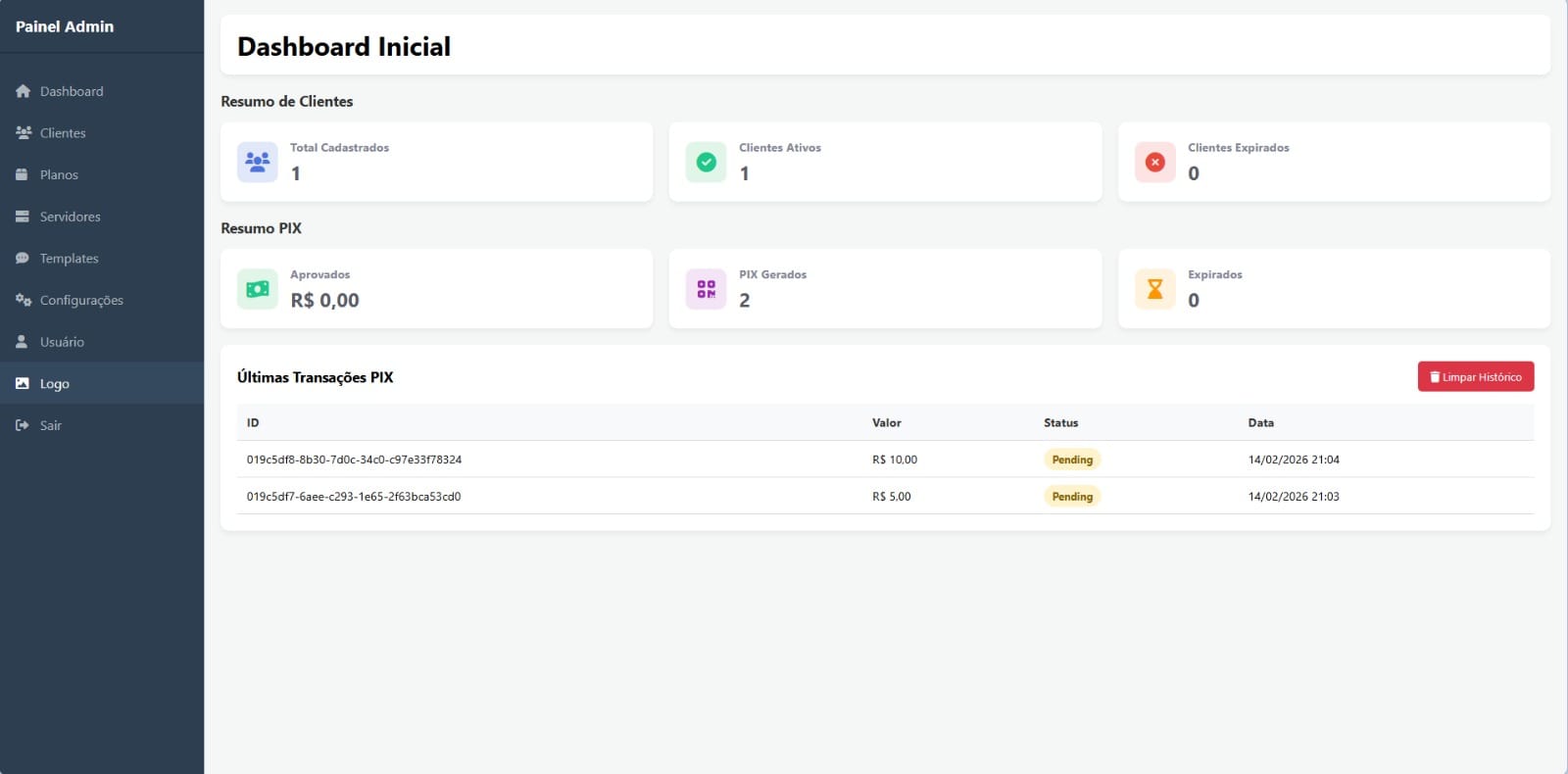Click the date 14/02/2026 21:04
Viewport: 1568px width, 774px height.
[x=1294, y=460]
